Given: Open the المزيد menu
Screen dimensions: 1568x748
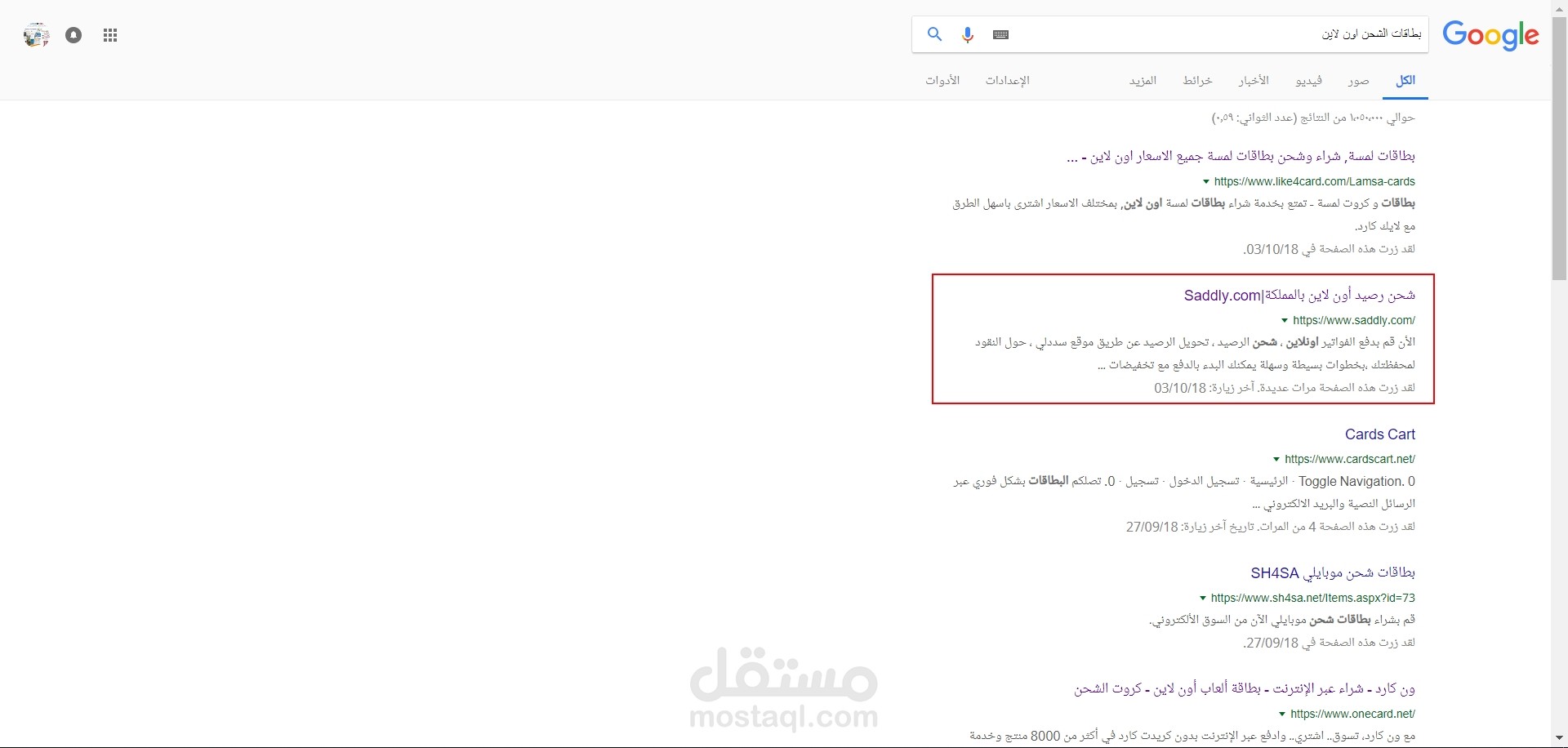Looking at the screenshot, I should click(x=1143, y=81).
